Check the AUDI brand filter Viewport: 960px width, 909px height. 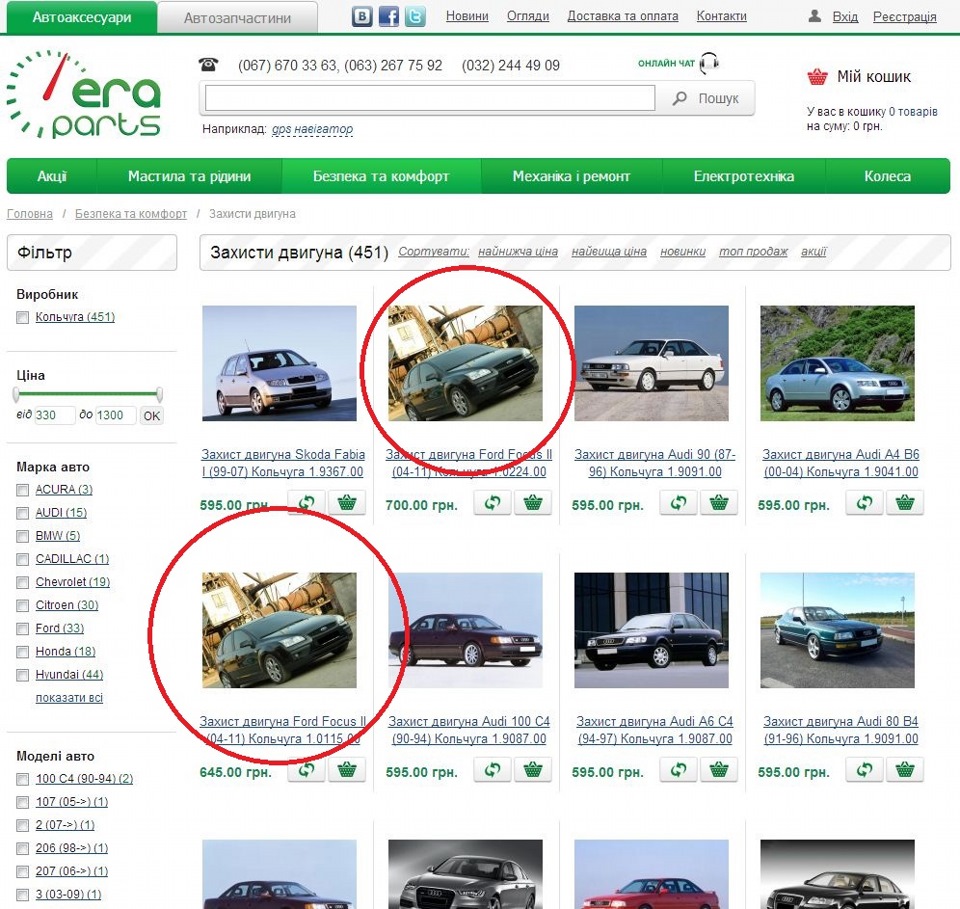pos(23,513)
